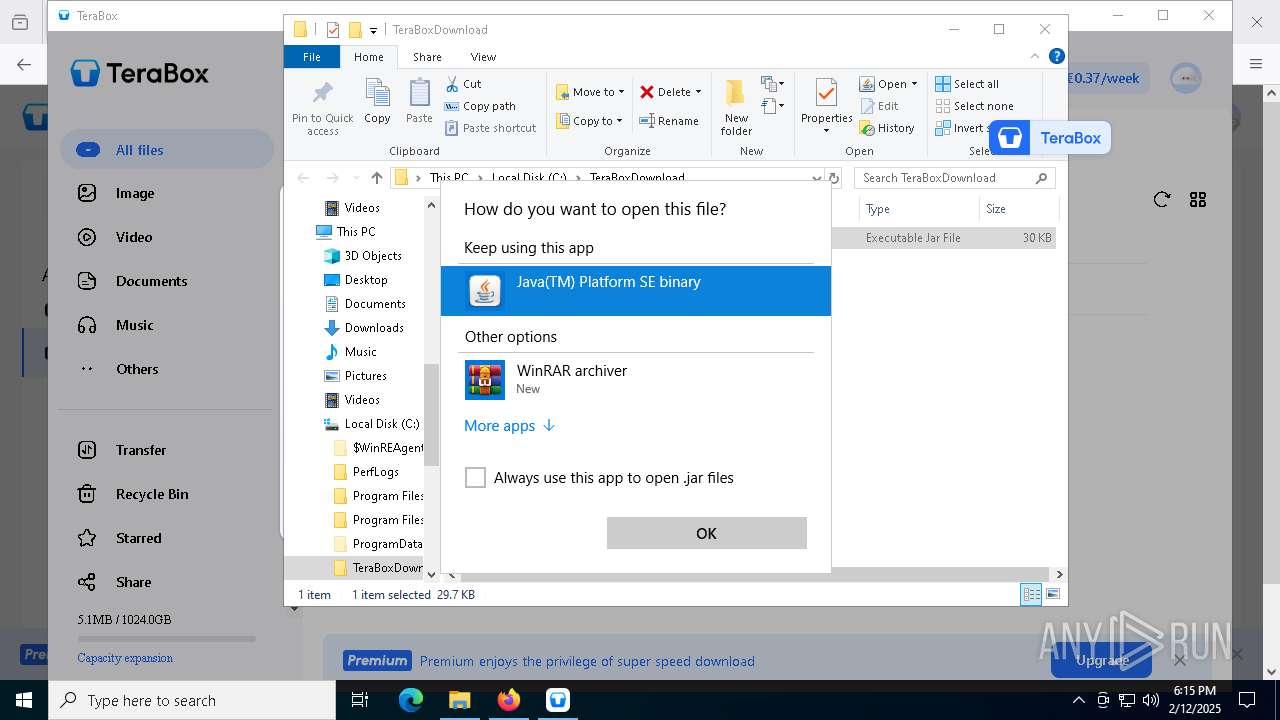Viewport: 1280px width, 720px height.
Task: Open 3D Objects in navigation tree
Action: coord(372,256)
